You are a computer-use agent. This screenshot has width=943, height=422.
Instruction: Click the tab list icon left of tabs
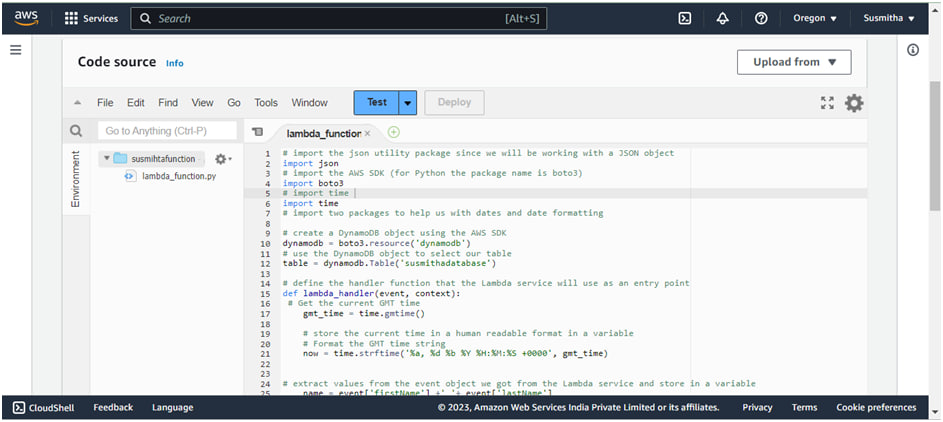[x=257, y=132]
